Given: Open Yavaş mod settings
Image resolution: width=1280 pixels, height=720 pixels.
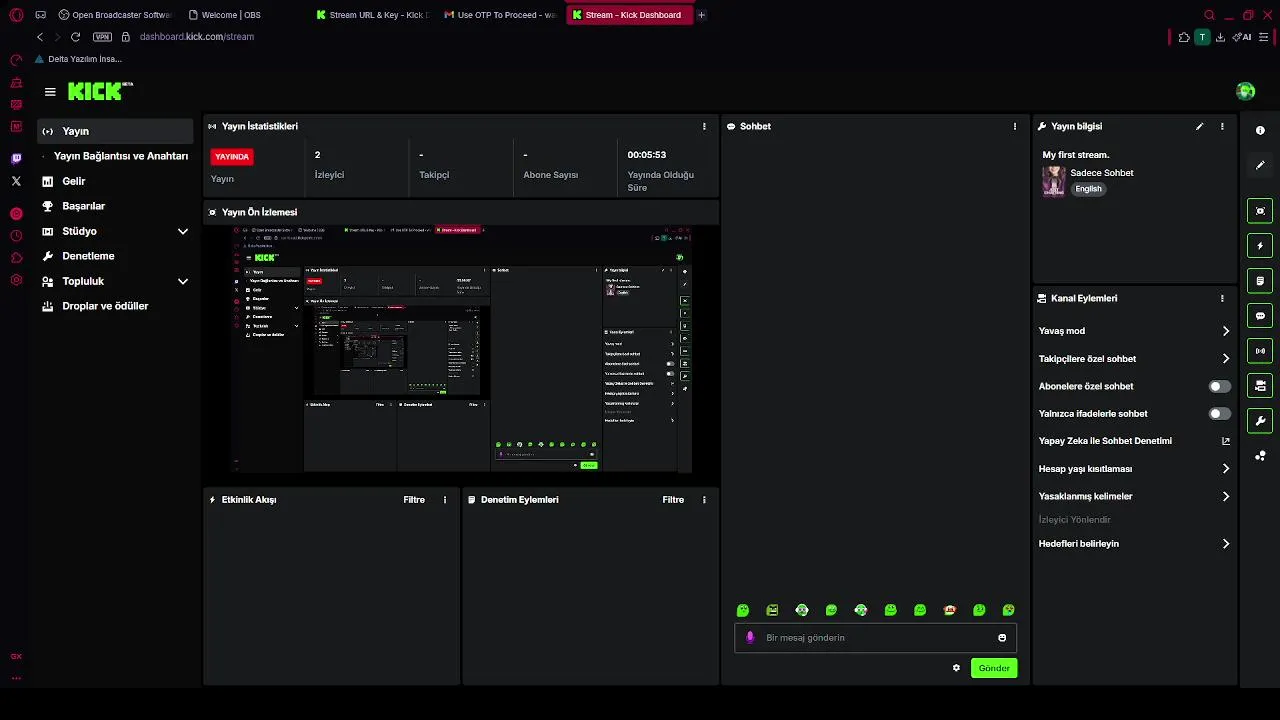Looking at the screenshot, I should click(1134, 331).
